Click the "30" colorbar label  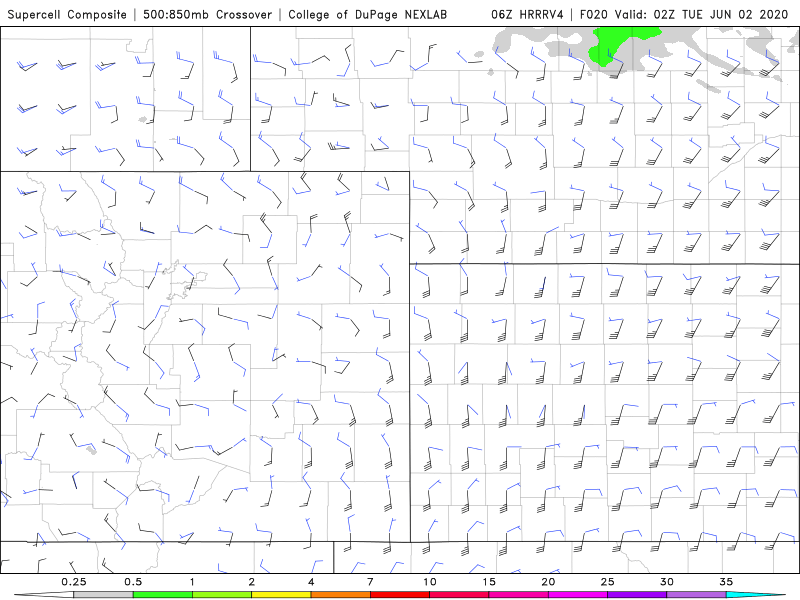coord(667,582)
